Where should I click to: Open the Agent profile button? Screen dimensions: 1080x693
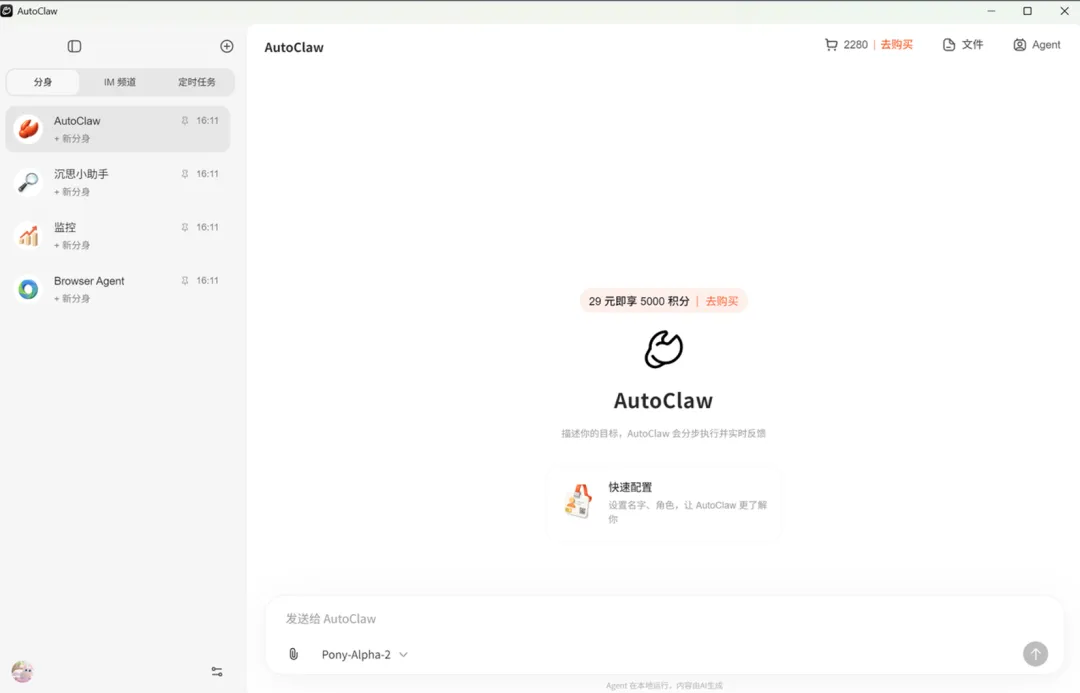pos(1037,45)
